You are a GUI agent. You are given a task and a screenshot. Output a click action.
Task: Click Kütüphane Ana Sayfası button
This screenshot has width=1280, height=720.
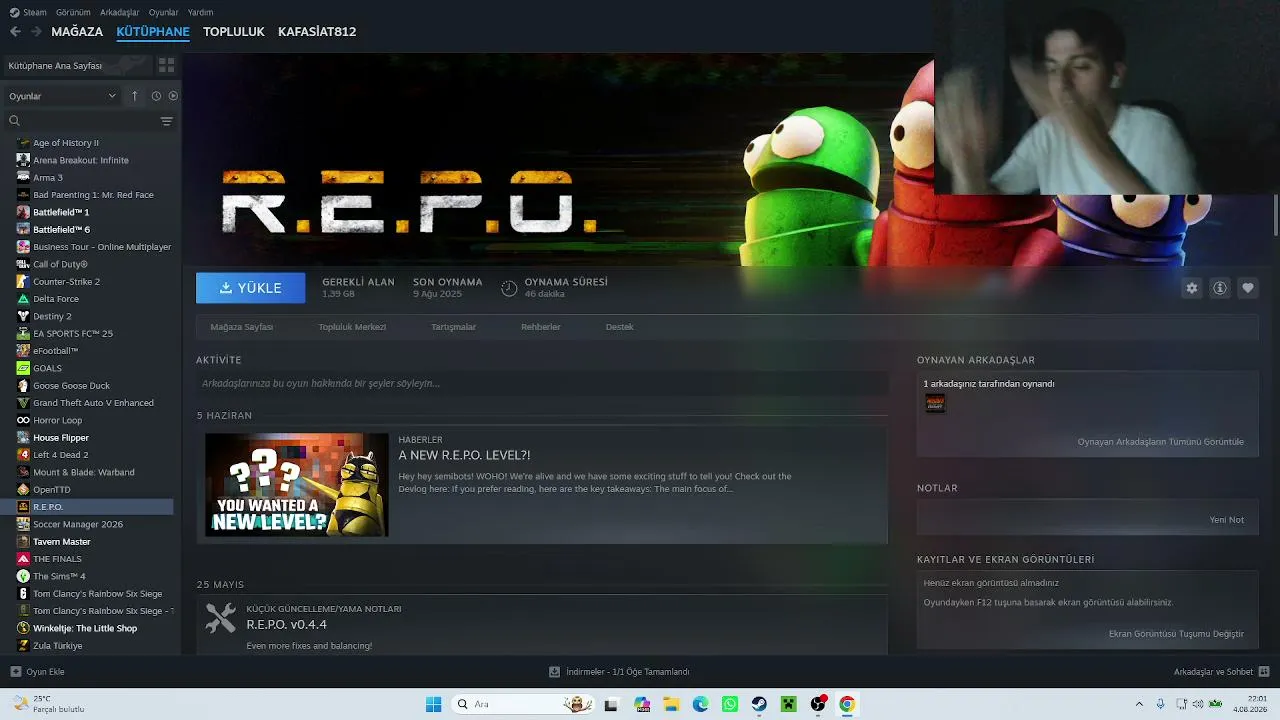coord(78,65)
